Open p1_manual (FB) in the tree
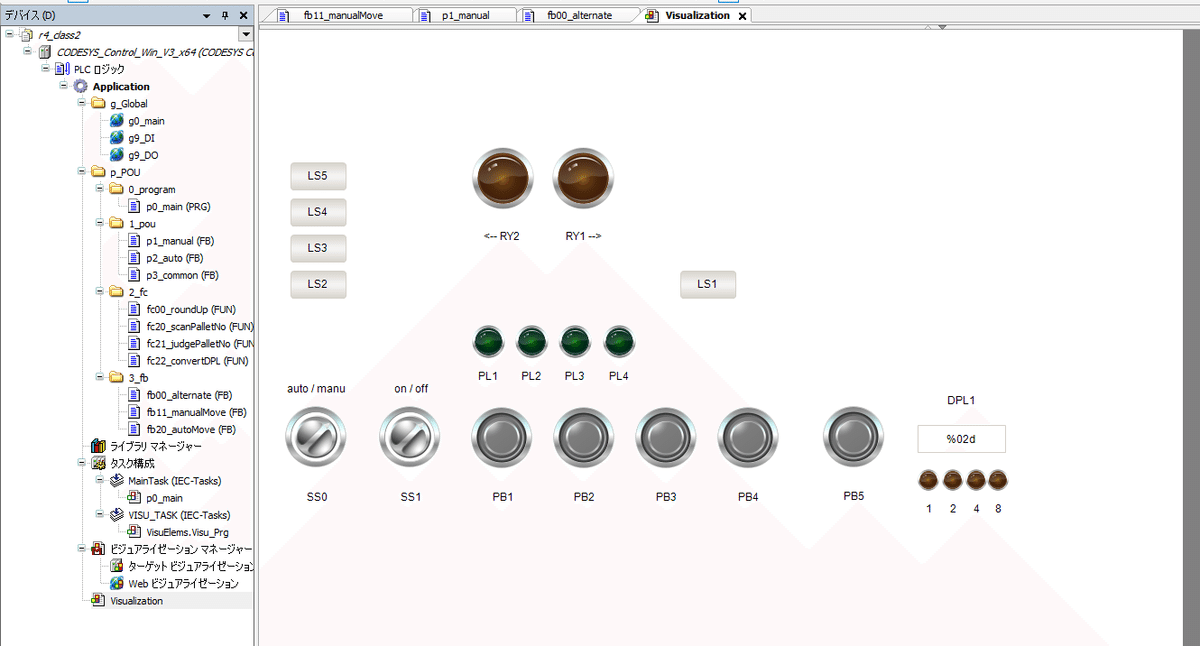The width and height of the screenshot is (1200, 646). click(x=179, y=241)
